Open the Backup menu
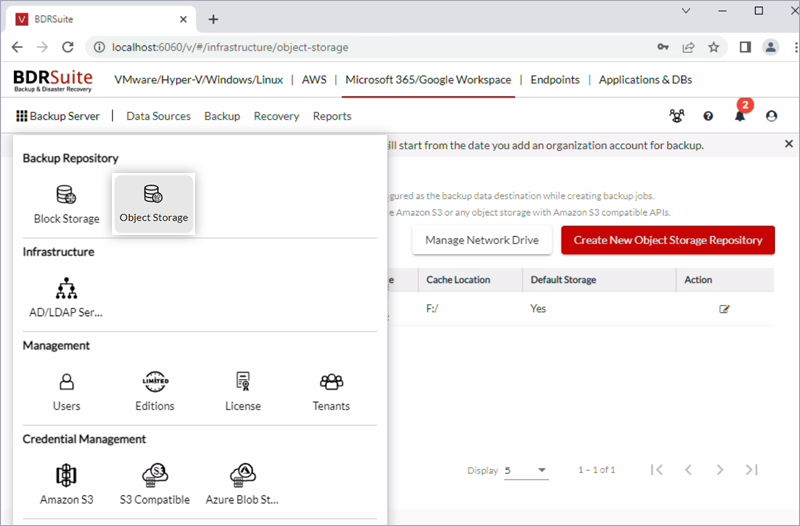Image resolution: width=800 pixels, height=526 pixels. pos(222,116)
